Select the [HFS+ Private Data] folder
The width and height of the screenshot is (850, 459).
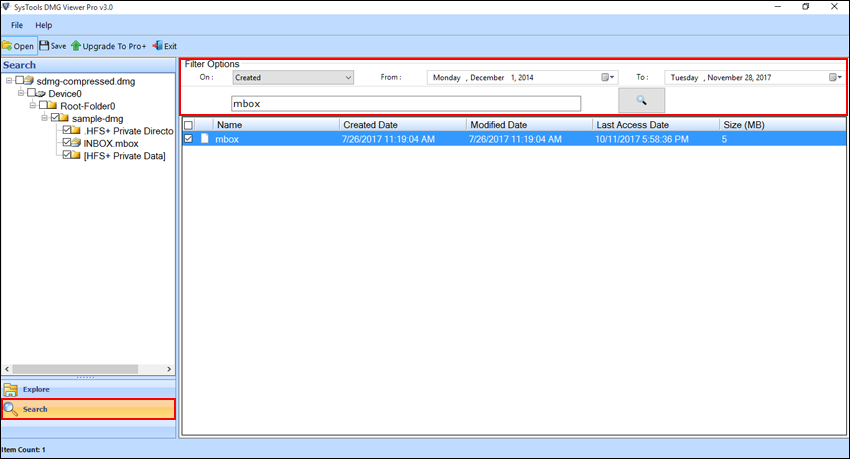pos(124,156)
